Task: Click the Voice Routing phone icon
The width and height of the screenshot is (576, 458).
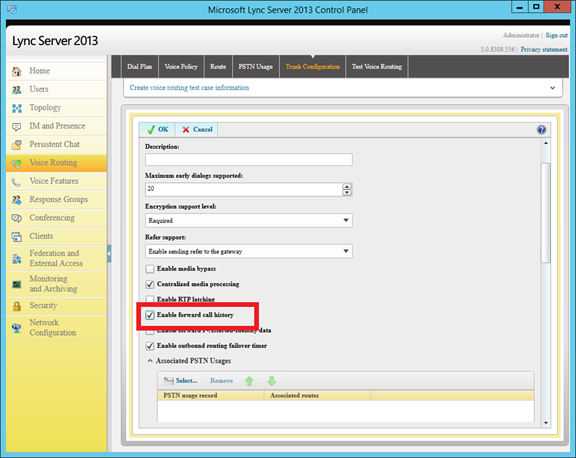Action: [17, 163]
